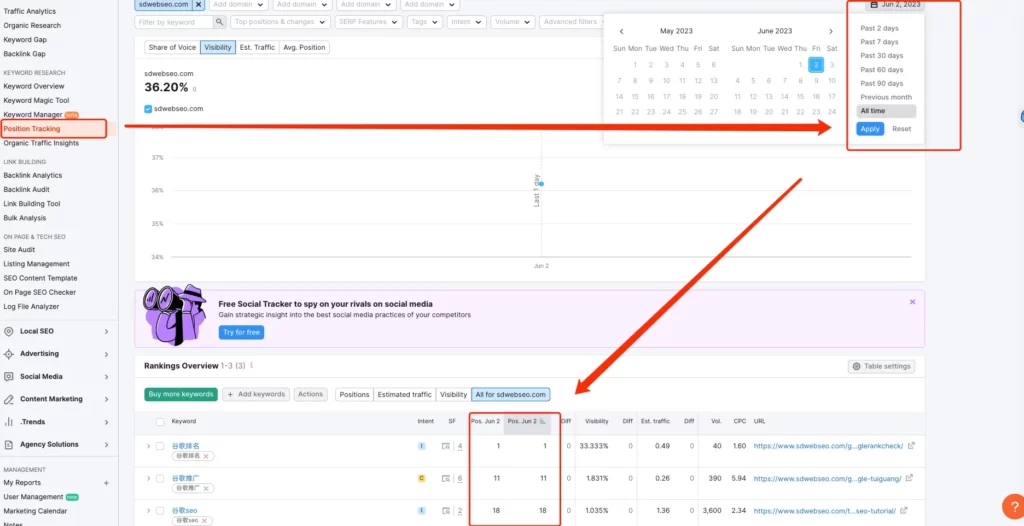Check the box for keyword 谷歌seo

coord(160,510)
